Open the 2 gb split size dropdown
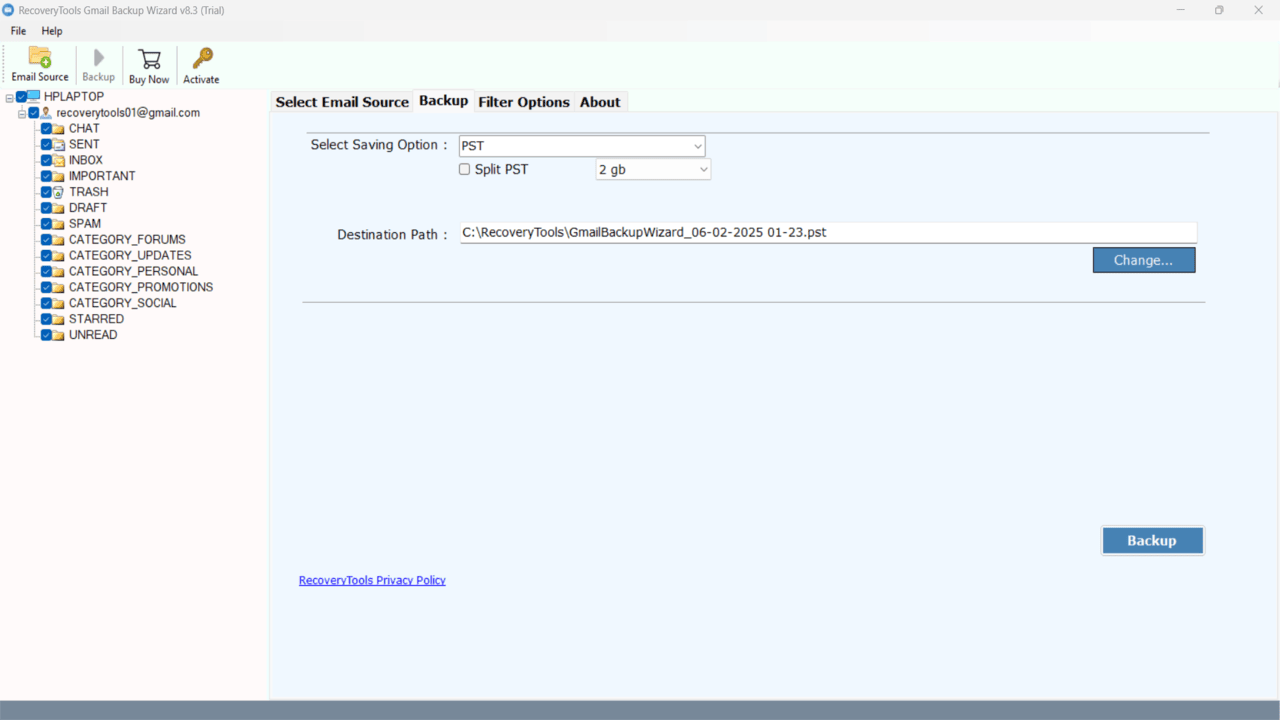The image size is (1280, 720). [x=653, y=170]
